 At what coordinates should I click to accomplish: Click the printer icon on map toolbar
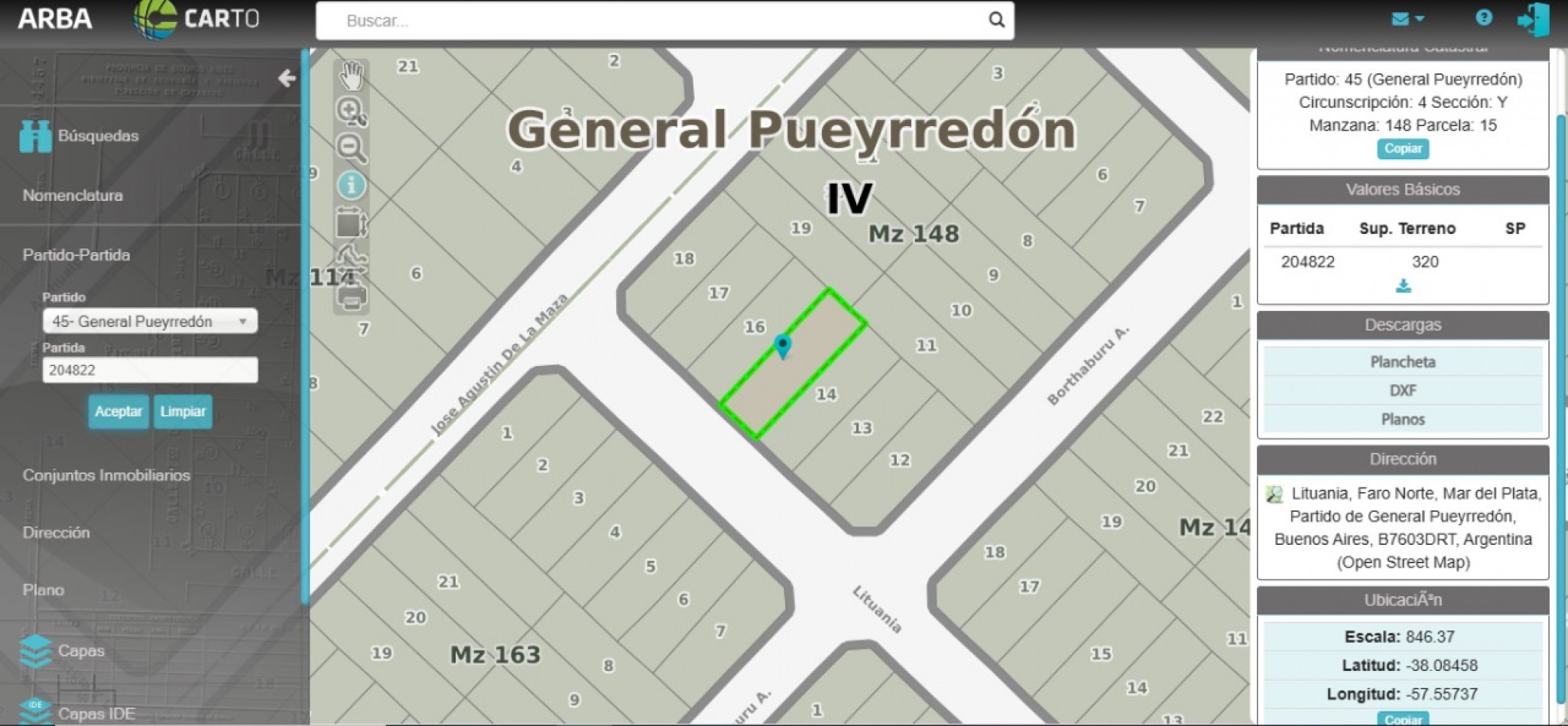click(351, 297)
